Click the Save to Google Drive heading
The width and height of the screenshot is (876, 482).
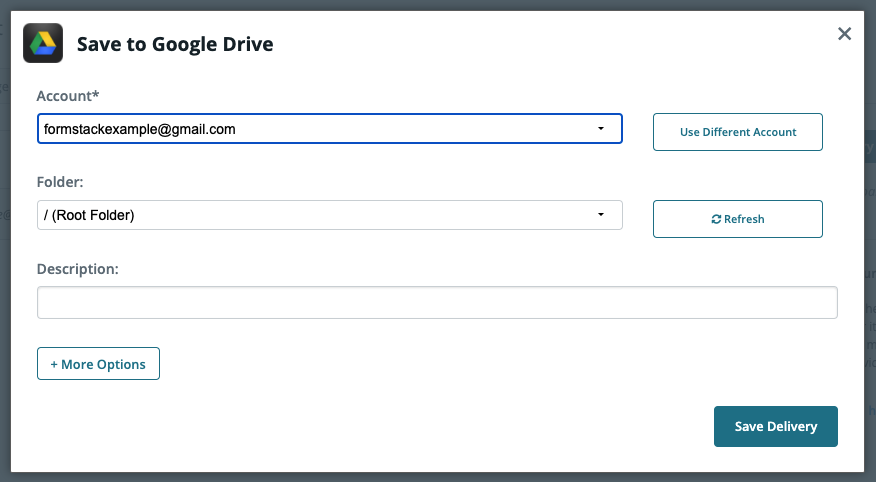tap(175, 44)
